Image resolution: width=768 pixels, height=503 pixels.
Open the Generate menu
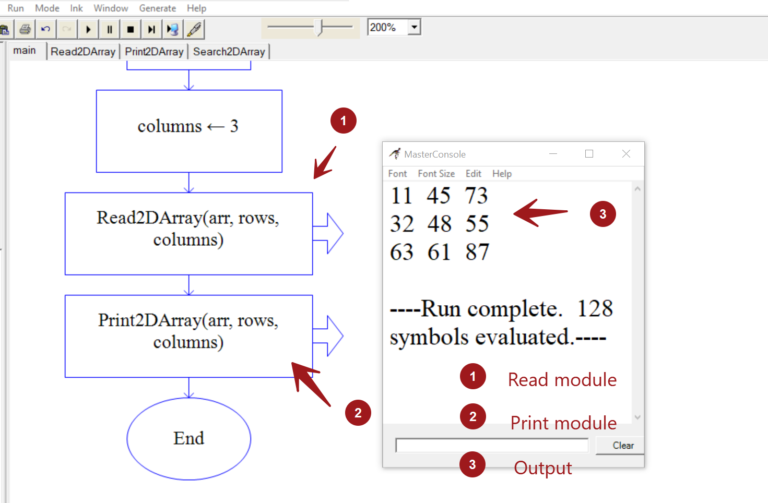coord(157,7)
